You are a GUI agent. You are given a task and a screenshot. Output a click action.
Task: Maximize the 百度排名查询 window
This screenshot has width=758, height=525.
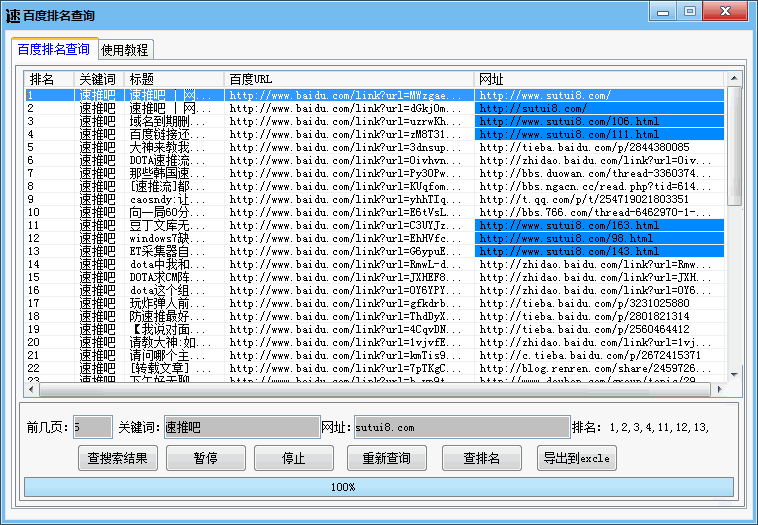(x=689, y=12)
